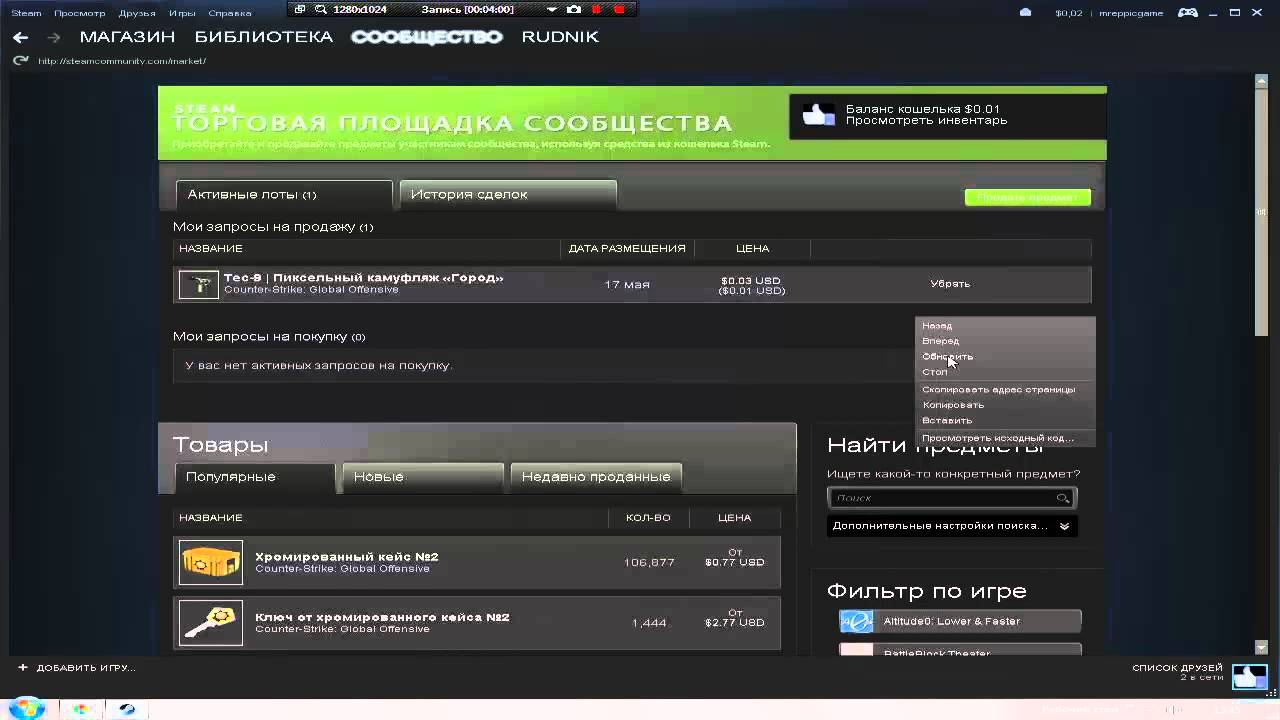
Task: Click the recorder window mode icon
Action: (302, 9)
